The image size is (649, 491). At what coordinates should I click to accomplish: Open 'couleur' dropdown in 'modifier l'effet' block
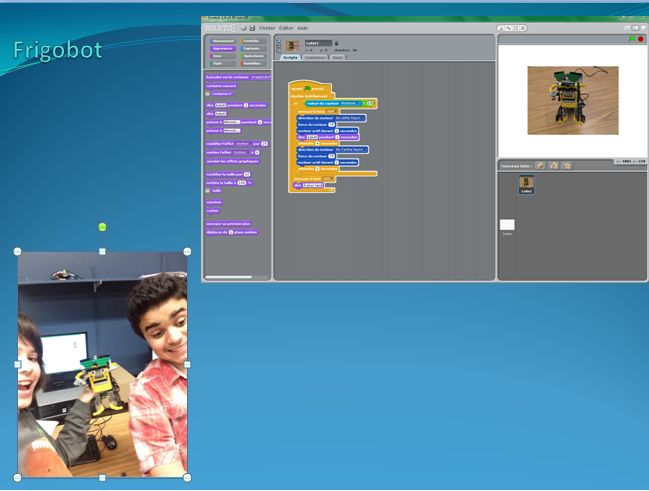[243, 144]
